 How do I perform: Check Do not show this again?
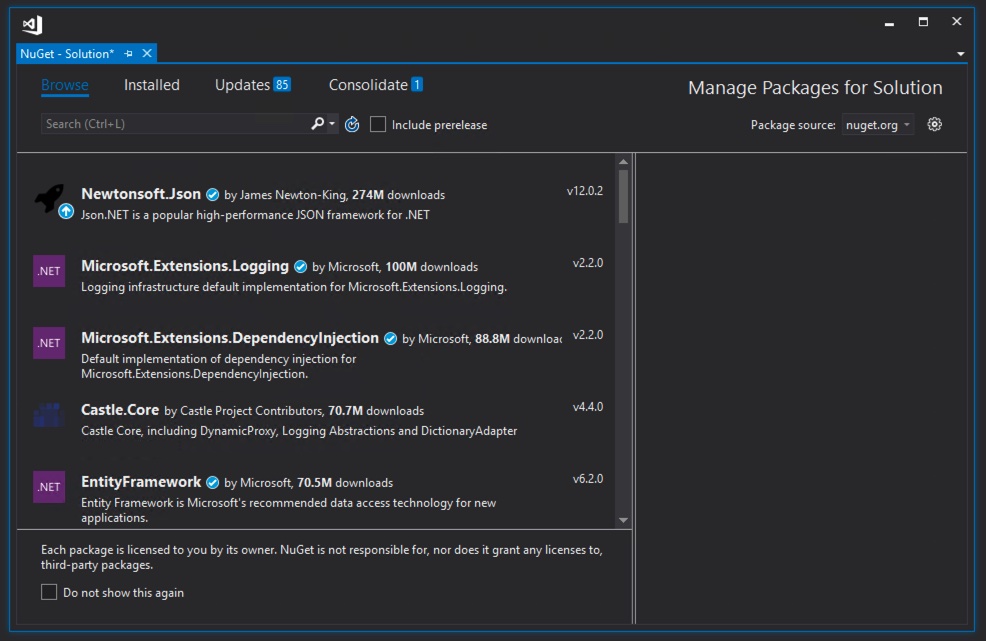coord(49,592)
